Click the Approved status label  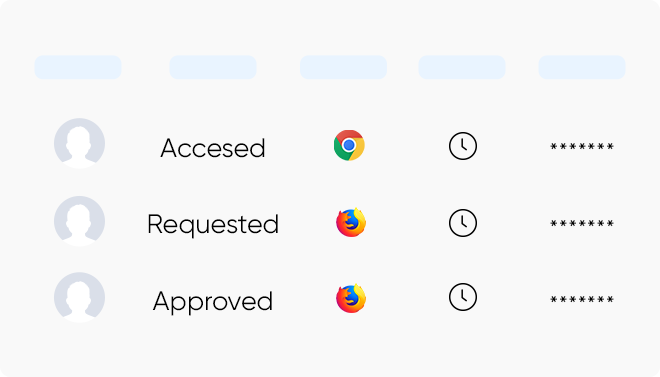point(213,302)
